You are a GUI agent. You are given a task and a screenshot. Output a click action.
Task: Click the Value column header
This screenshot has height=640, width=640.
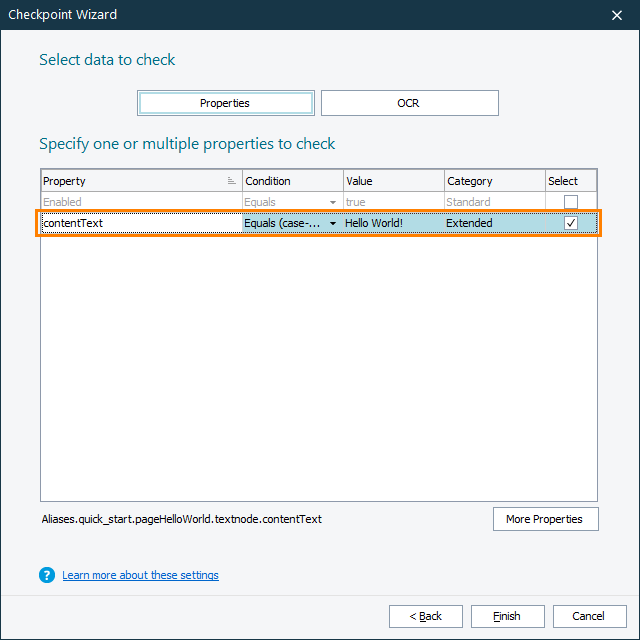coord(393,181)
